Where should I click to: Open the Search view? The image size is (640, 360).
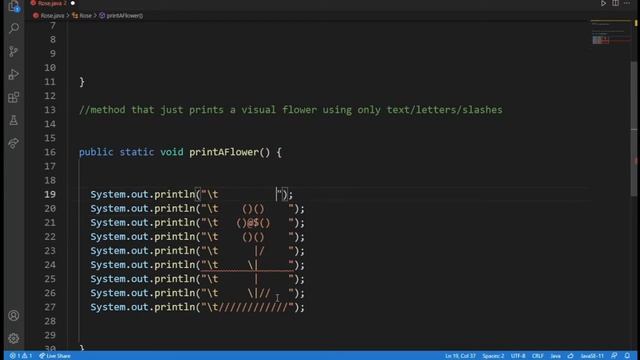pos(14,28)
